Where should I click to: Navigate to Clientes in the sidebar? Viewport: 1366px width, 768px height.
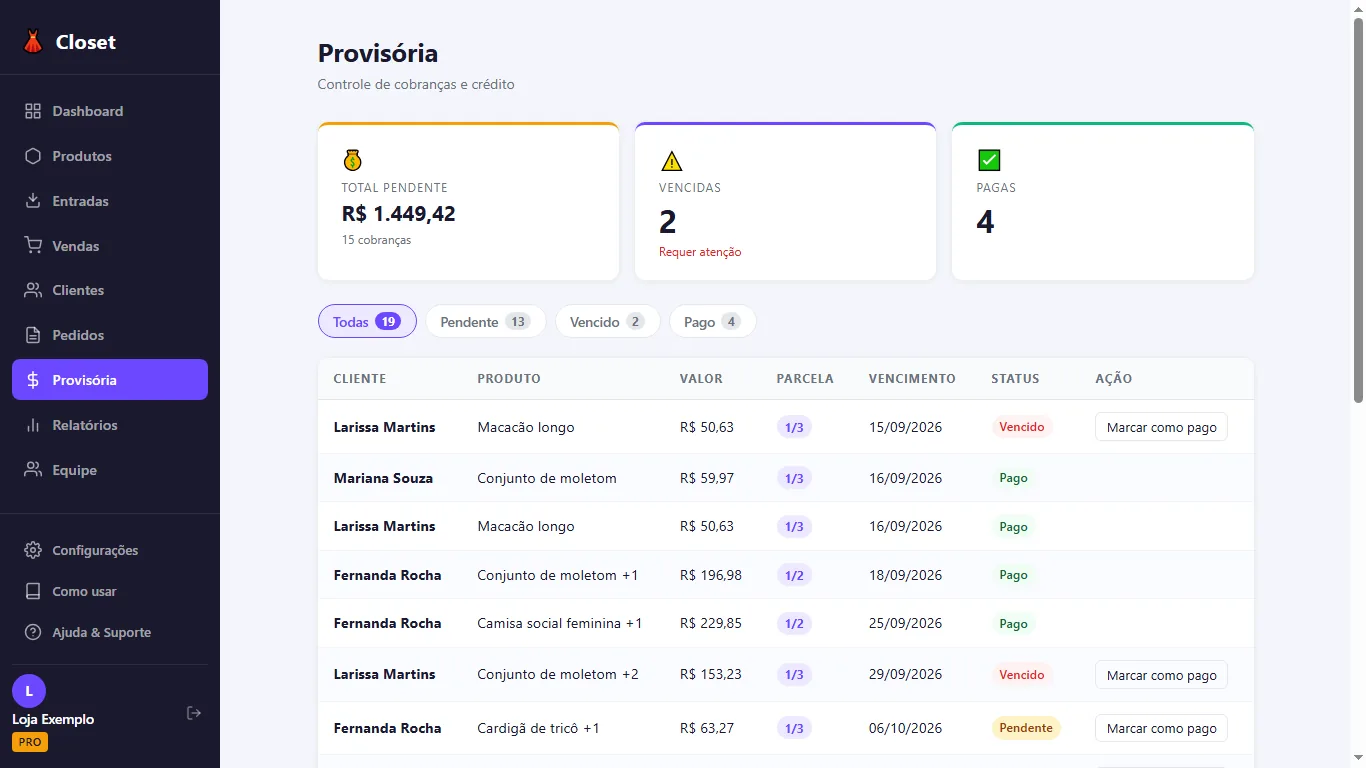[x=110, y=290]
